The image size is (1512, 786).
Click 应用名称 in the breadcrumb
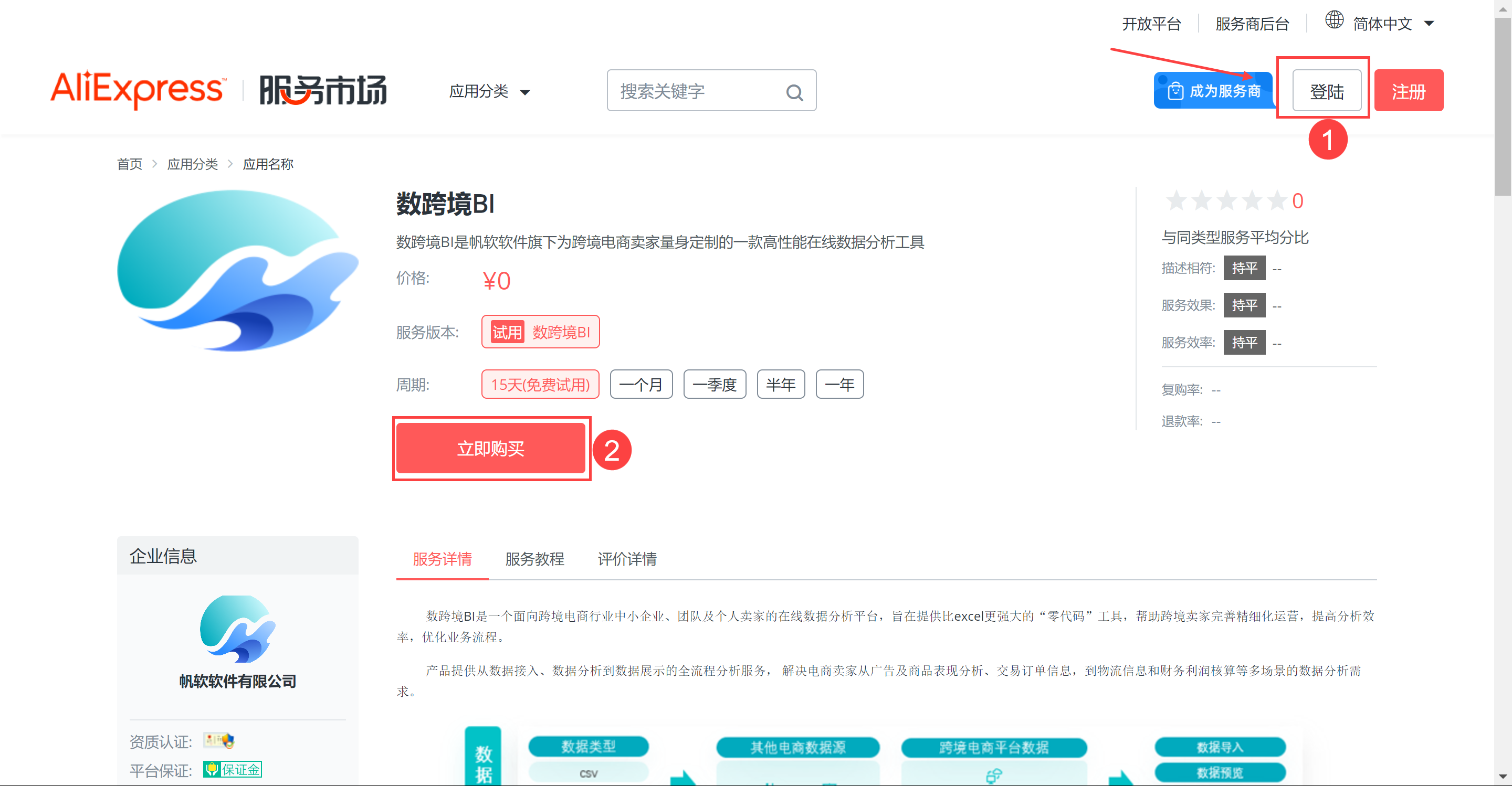(x=268, y=164)
